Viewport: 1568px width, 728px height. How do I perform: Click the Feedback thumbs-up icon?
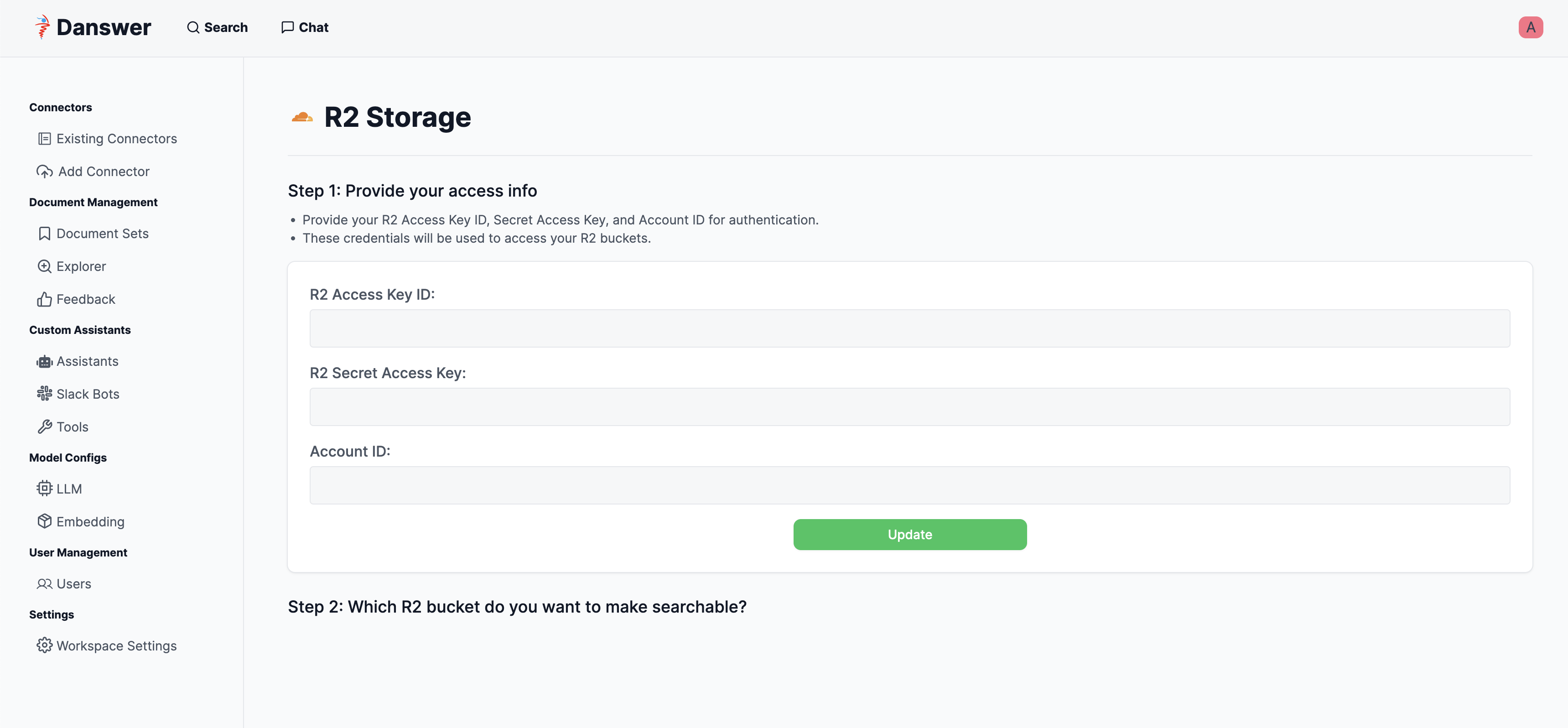pos(44,300)
